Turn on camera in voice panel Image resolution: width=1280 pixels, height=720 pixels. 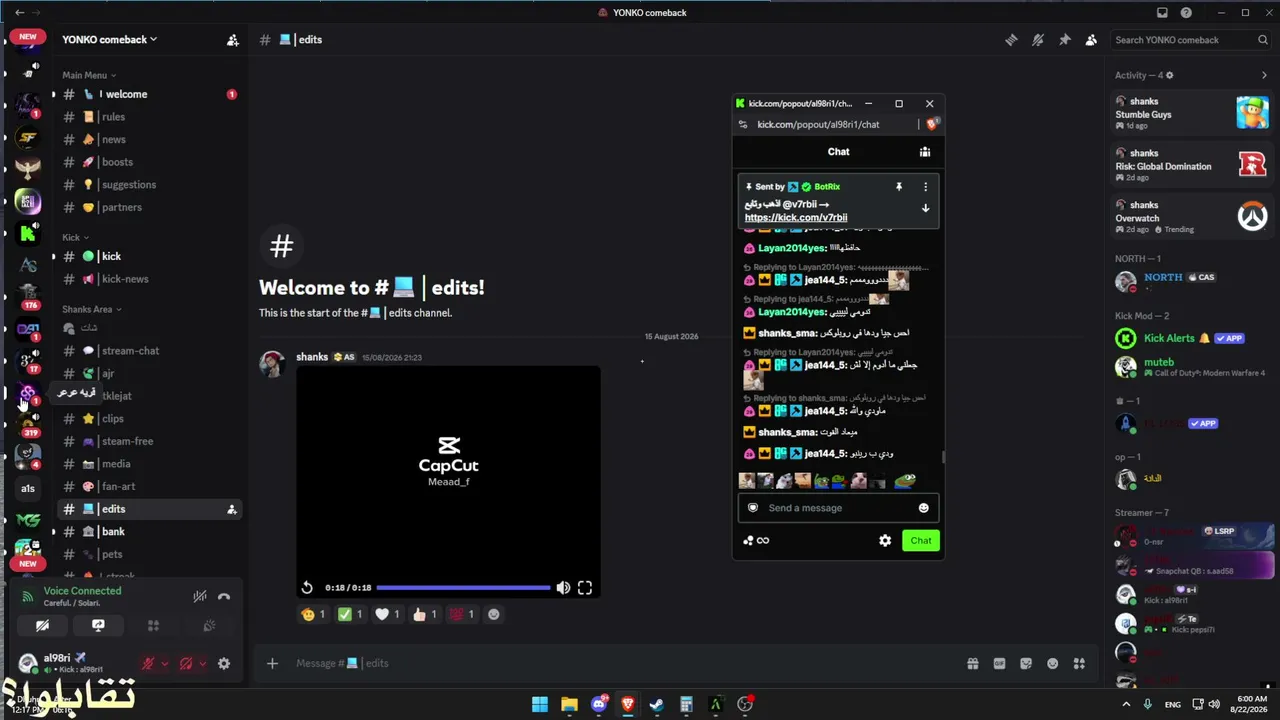42,626
